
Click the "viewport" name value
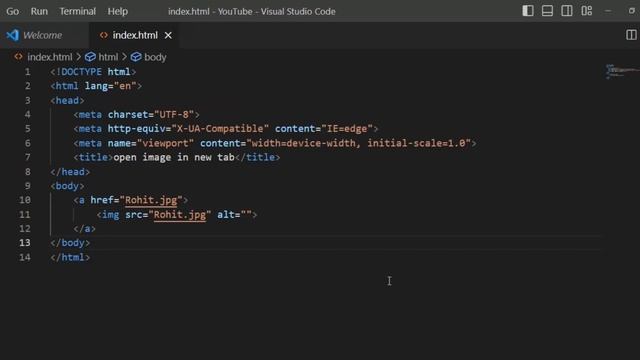tap(165, 143)
